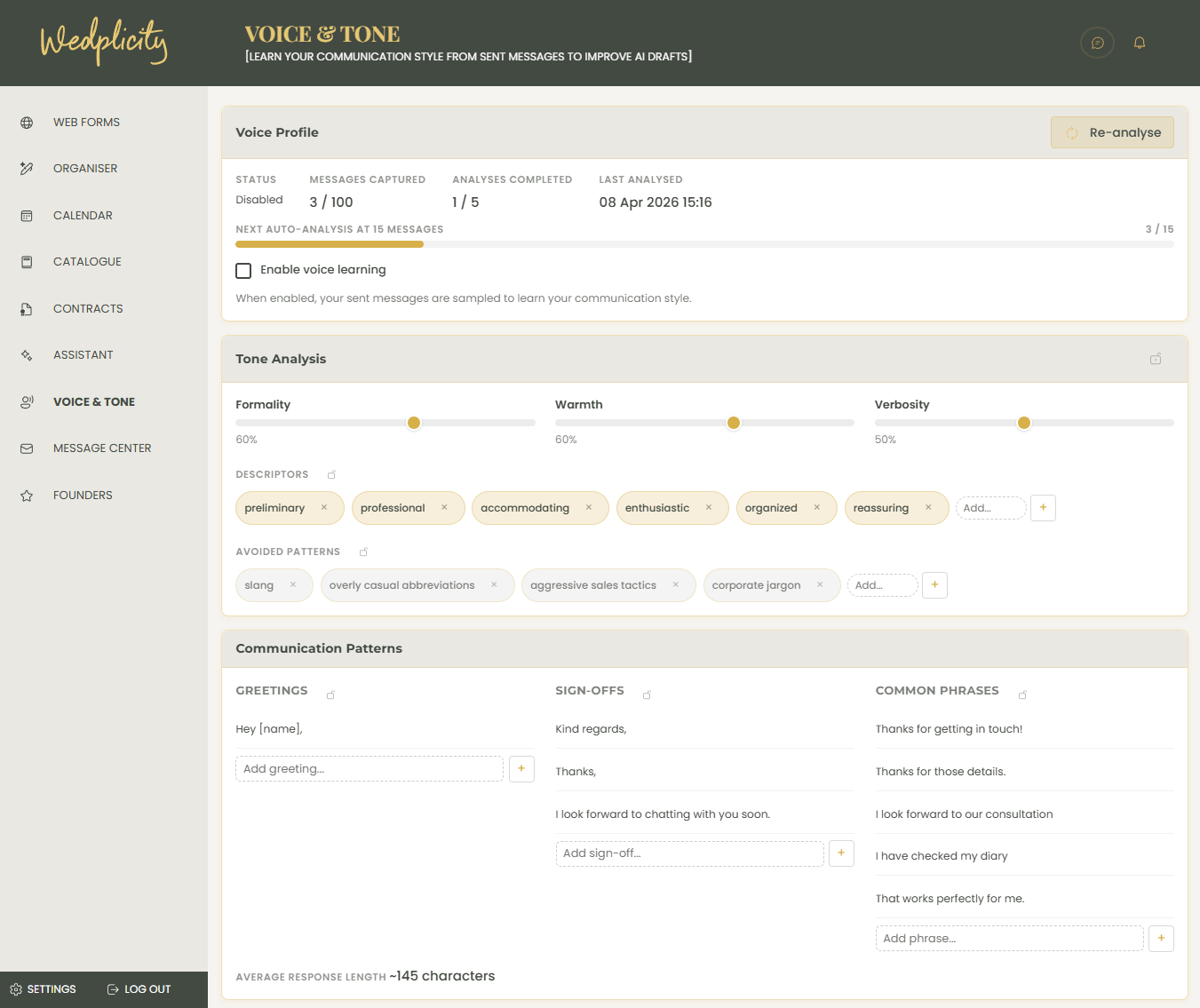Remove the preliminary descriptor tag
This screenshot has width=1200, height=1008.
point(324,508)
